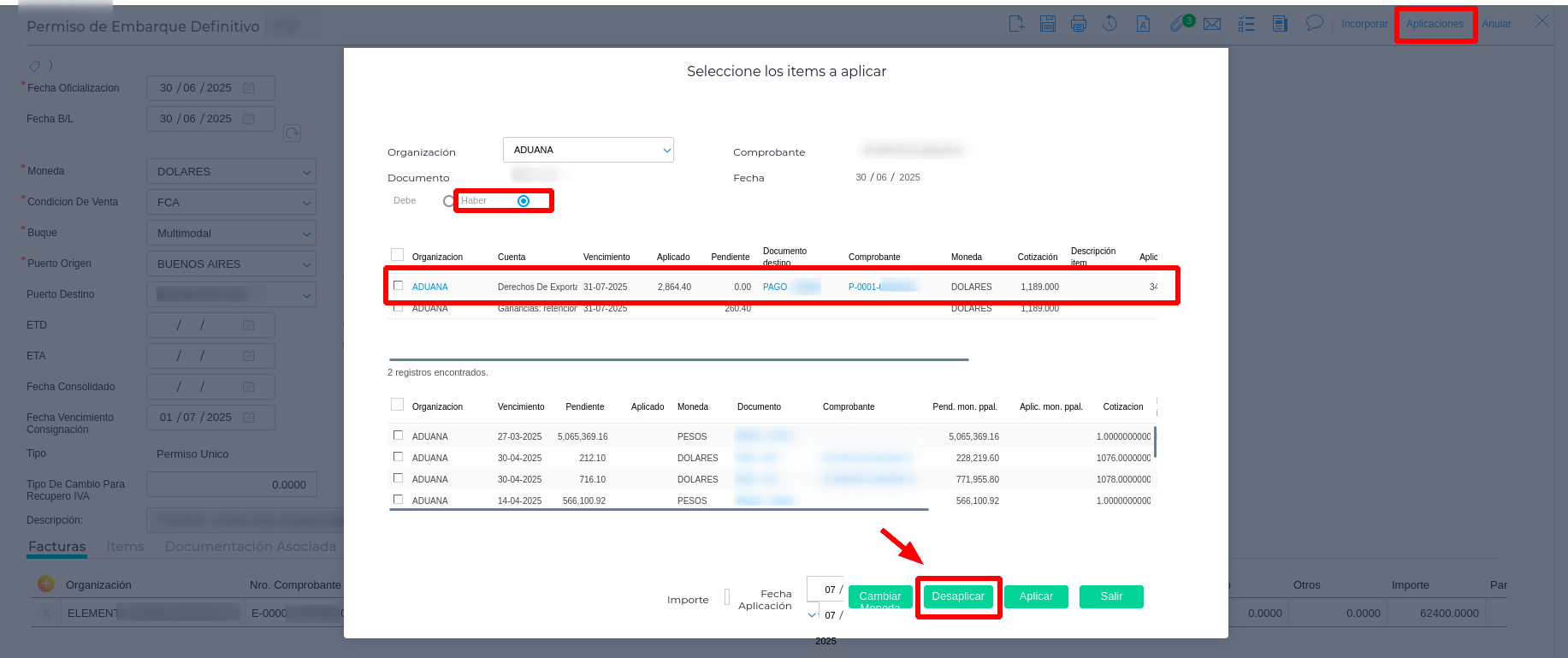Click the 62400.0000 importe cell
1568x658 pixels.
point(1449,613)
